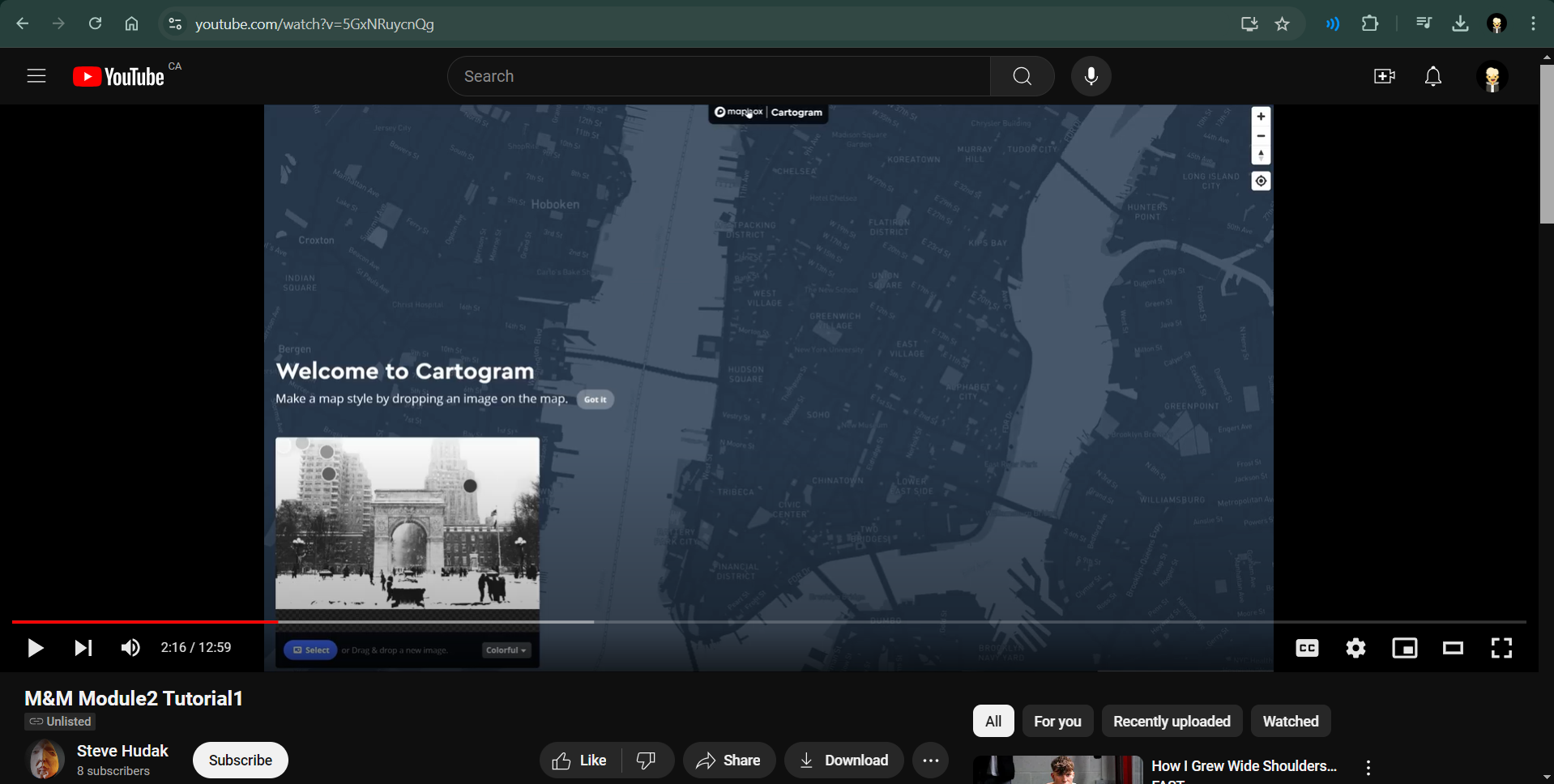Open video settings gear

pyautogui.click(x=1355, y=648)
